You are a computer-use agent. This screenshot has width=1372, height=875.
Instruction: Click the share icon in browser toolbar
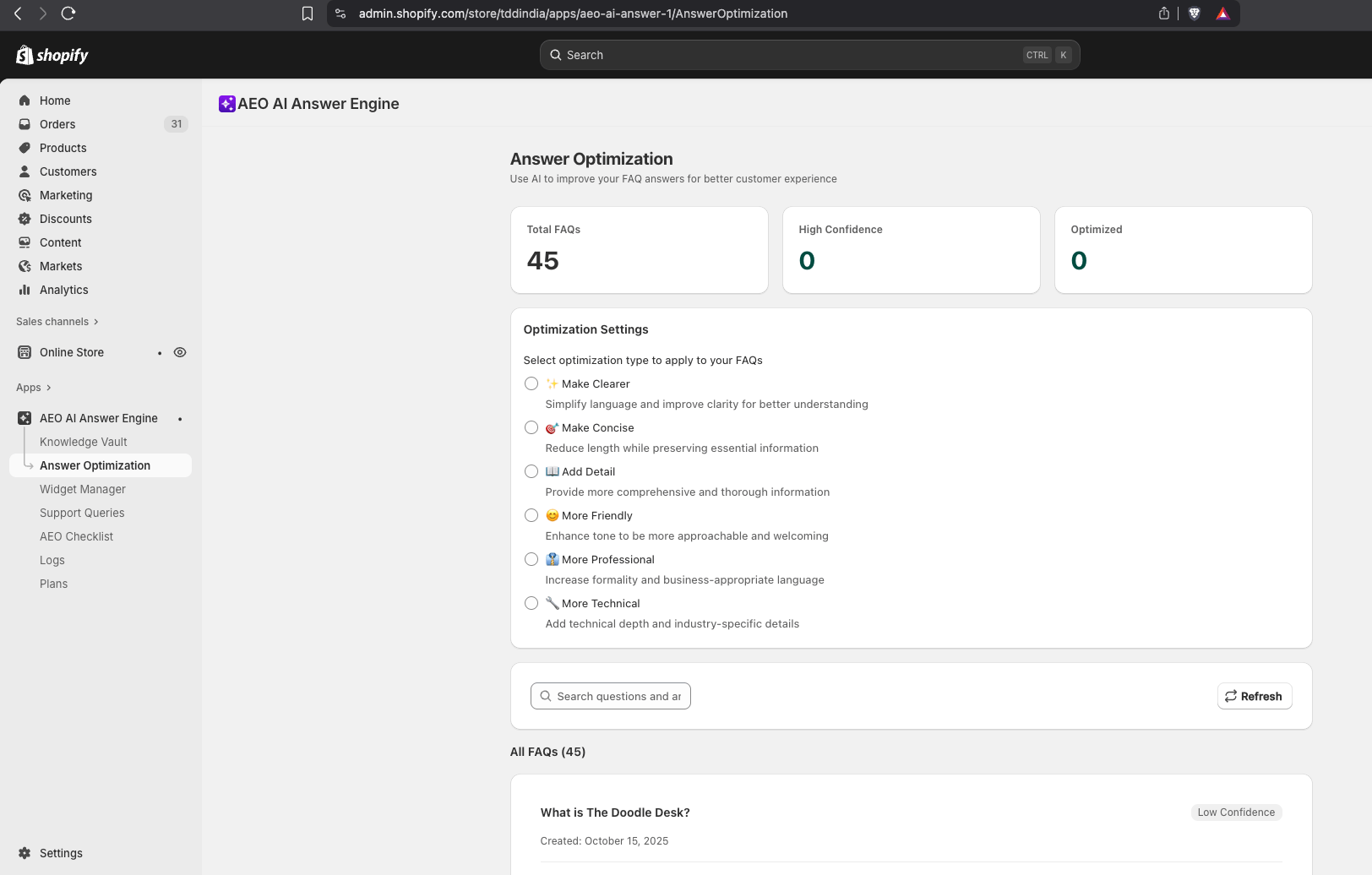(1164, 14)
